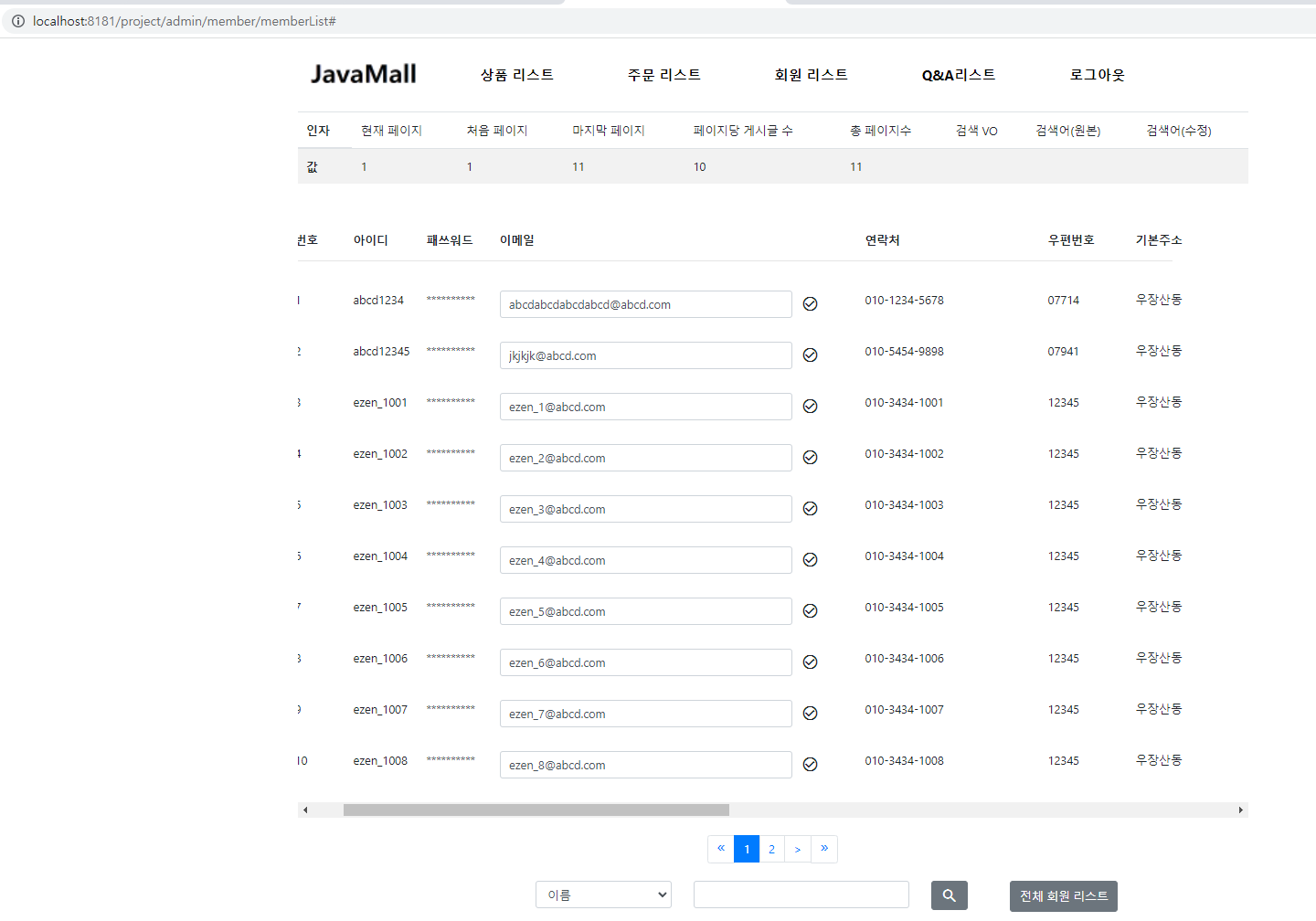Screen dimensions: 1316x921
Task: Open the 이름 search type dropdown
Action: pyautogui.click(x=603, y=895)
